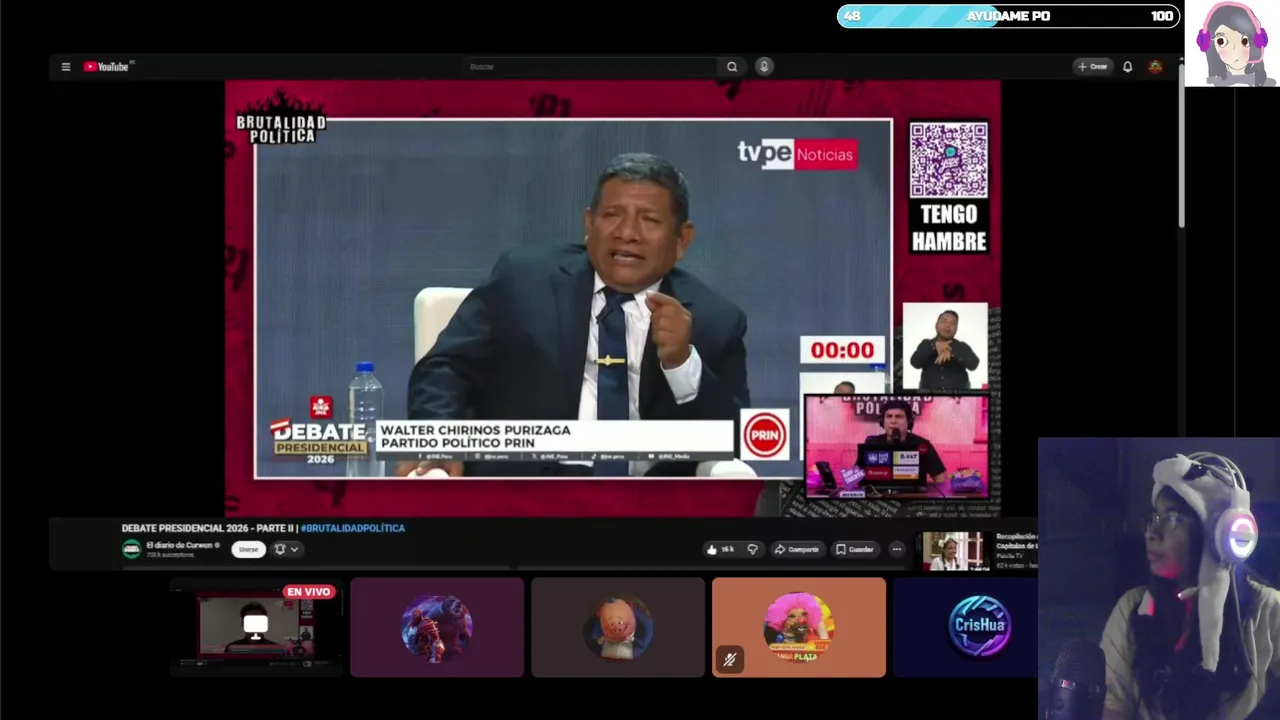Open the #BRUTALIDADPOLÍTICA hashtag link
The height and width of the screenshot is (720, 1280).
click(x=353, y=528)
